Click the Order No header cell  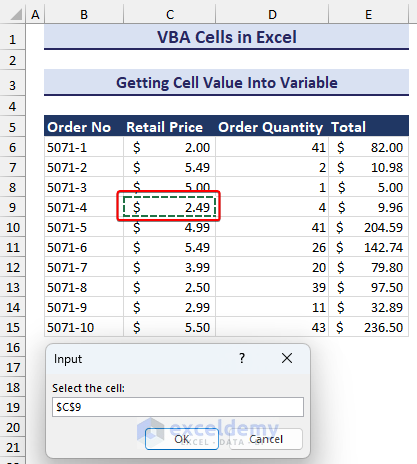pyautogui.click(x=84, y=127)
